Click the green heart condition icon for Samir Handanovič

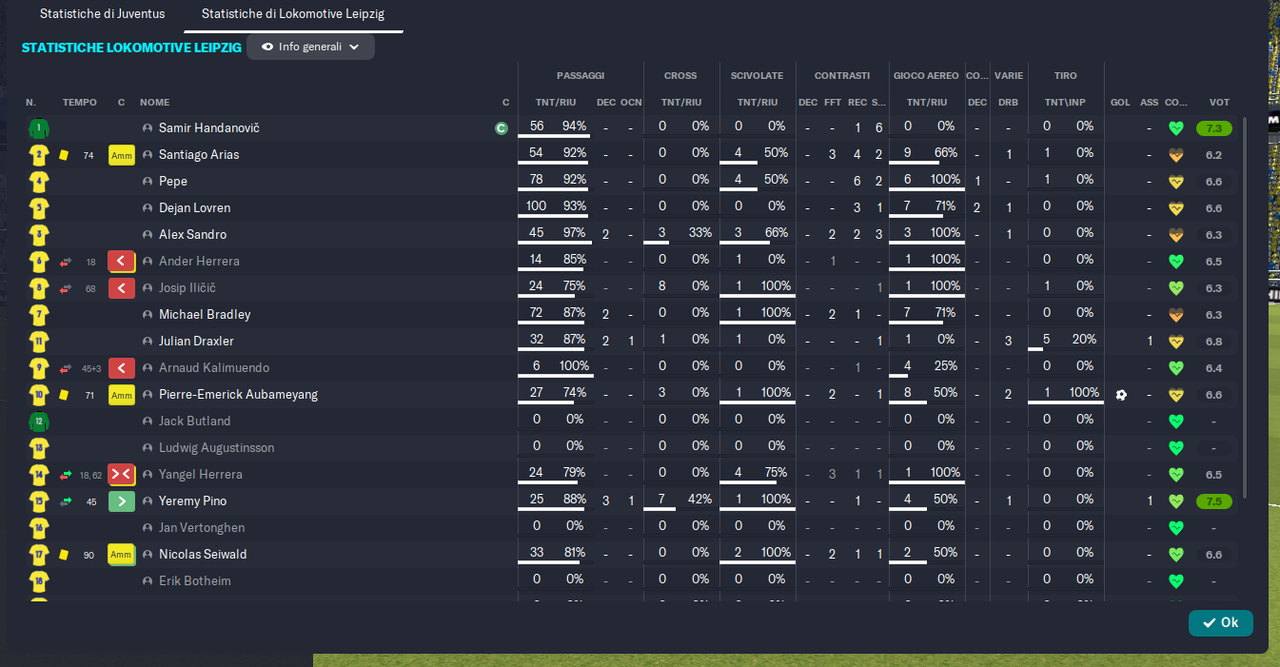(x=1176, y=128)
